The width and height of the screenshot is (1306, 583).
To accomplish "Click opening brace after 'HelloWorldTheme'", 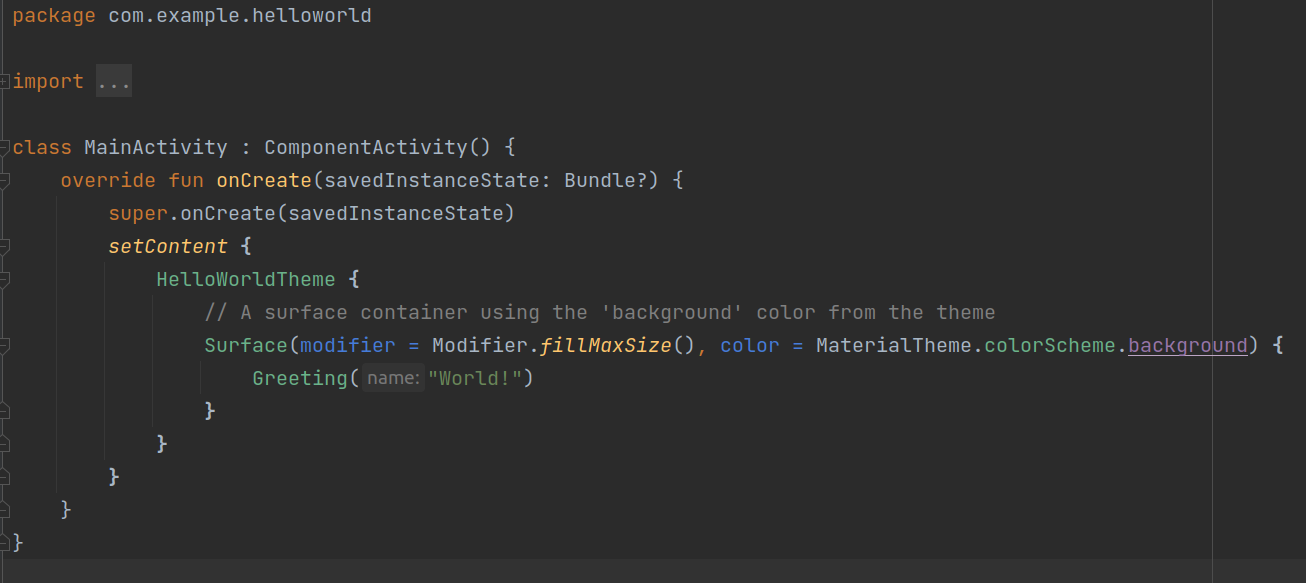I will [354, 280].
